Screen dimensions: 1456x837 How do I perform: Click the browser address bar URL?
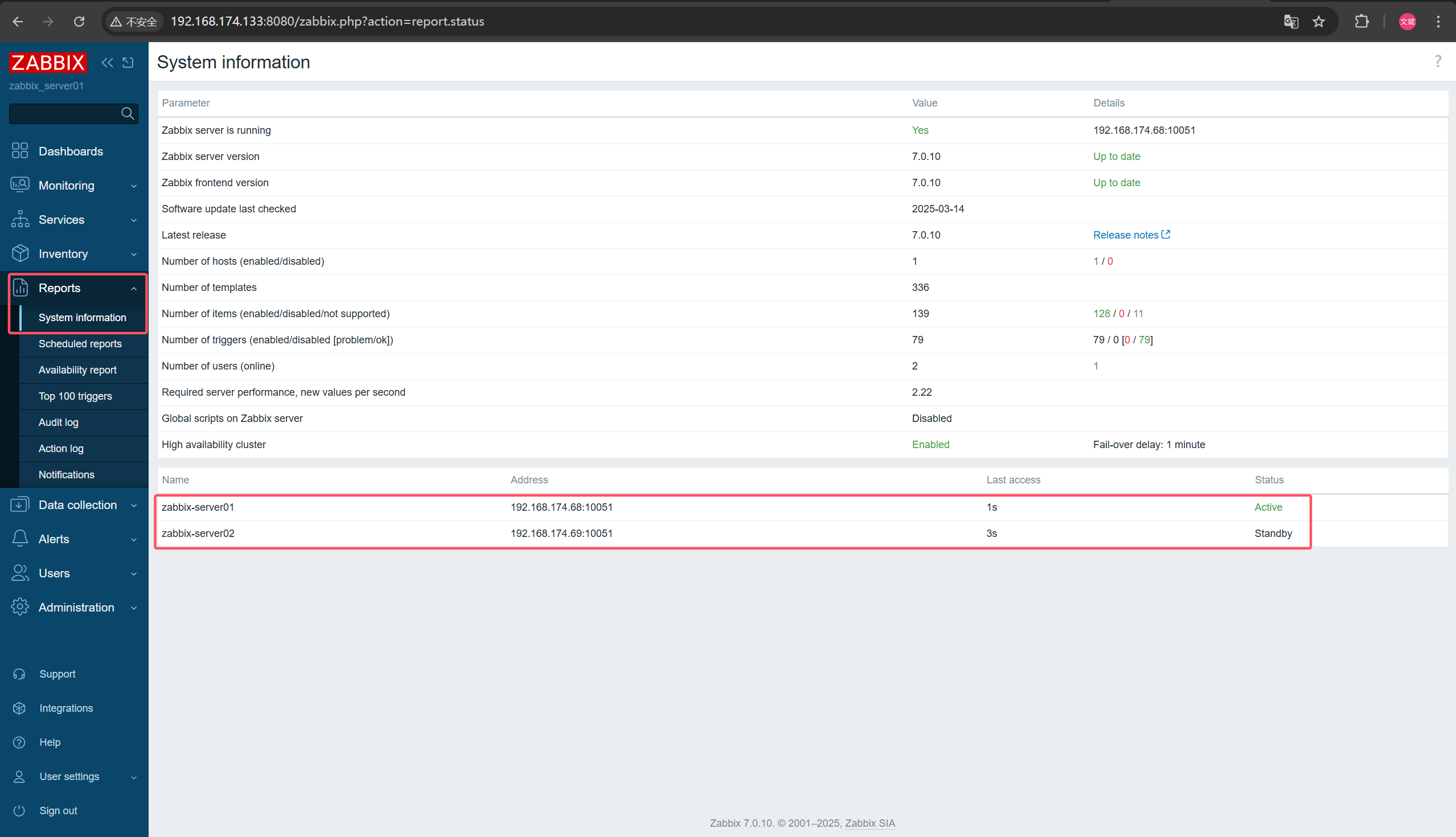tap(327, 21)
